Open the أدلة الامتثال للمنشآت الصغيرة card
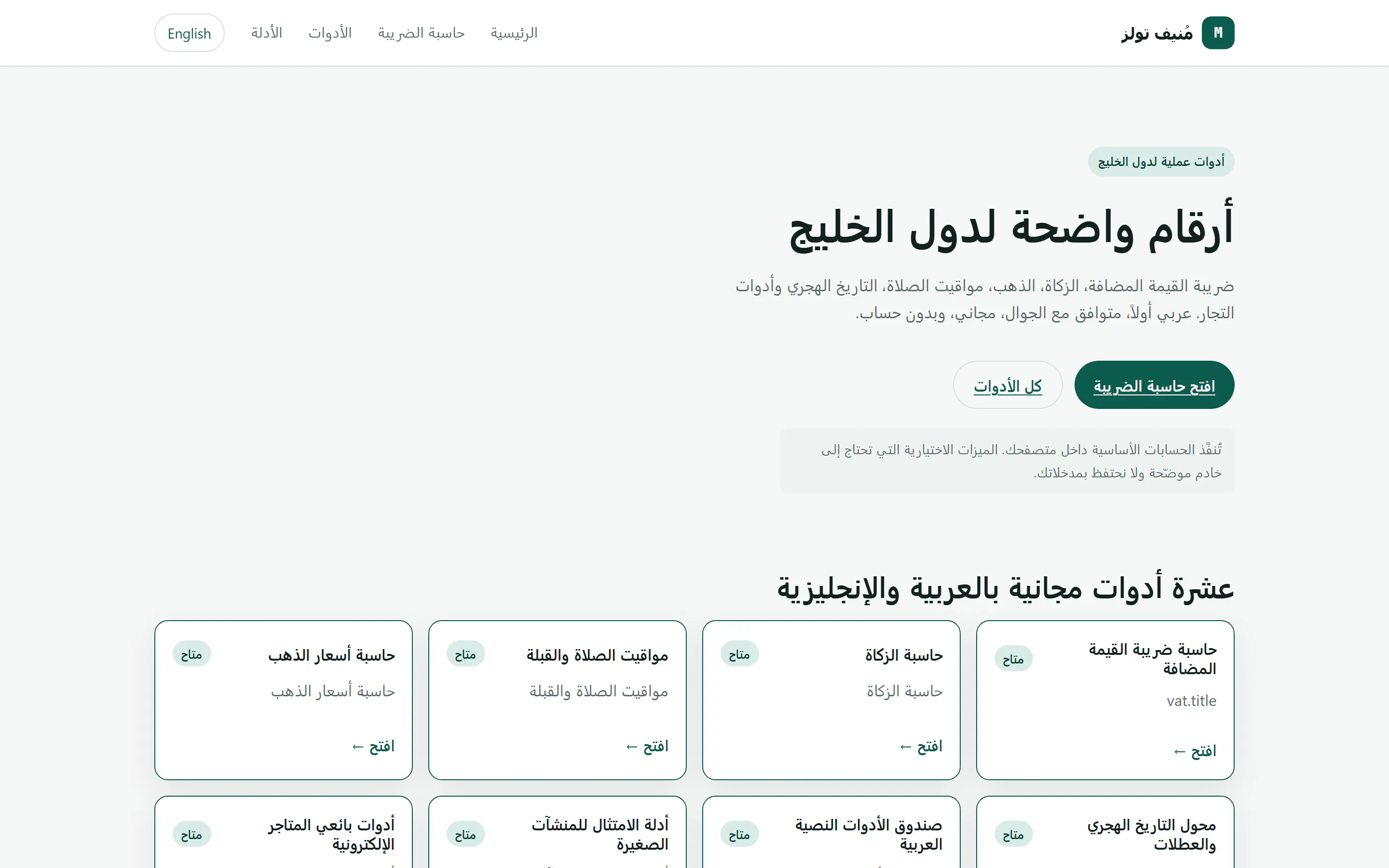 [558, 832]
